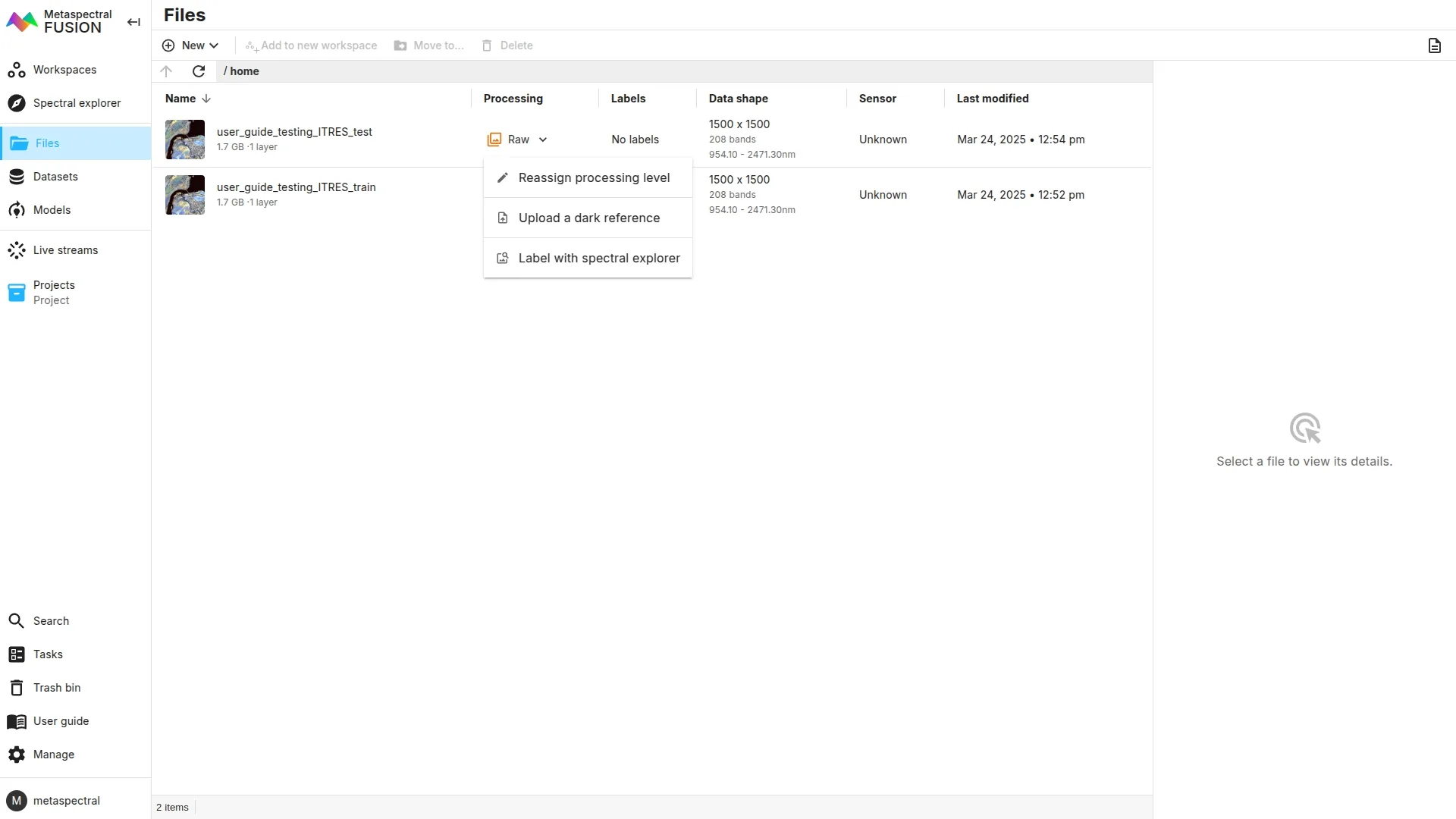Open the Trash bin

(56, 688)
